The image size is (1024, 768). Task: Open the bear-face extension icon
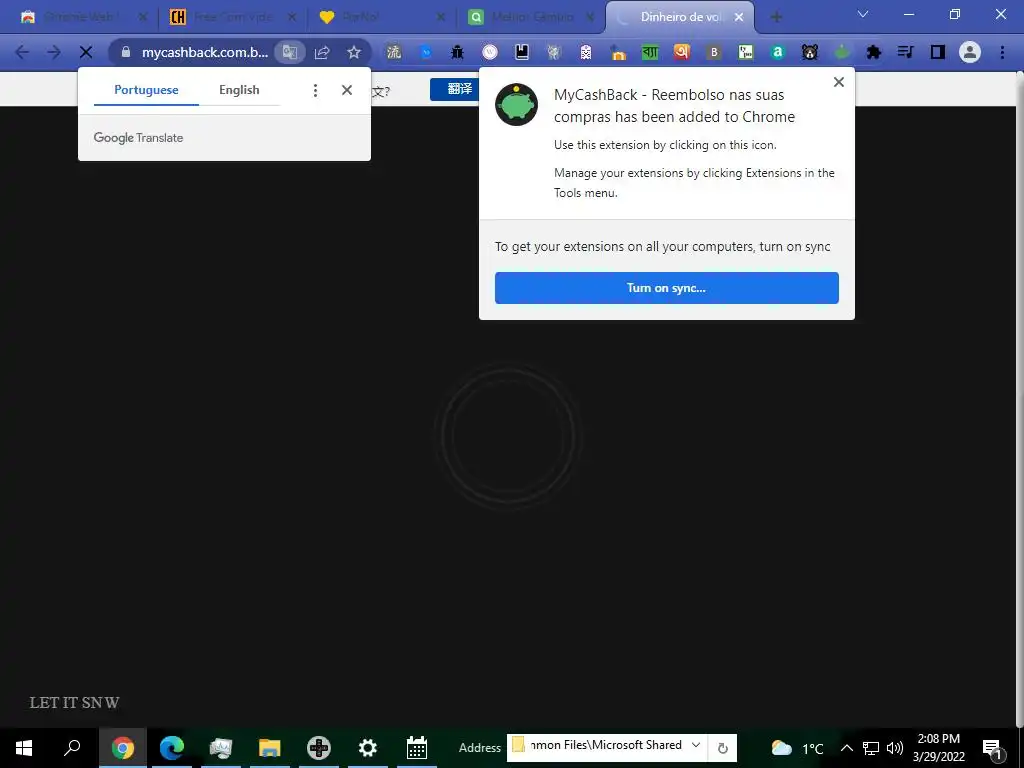pyautogui.click(x=810, y=52)
